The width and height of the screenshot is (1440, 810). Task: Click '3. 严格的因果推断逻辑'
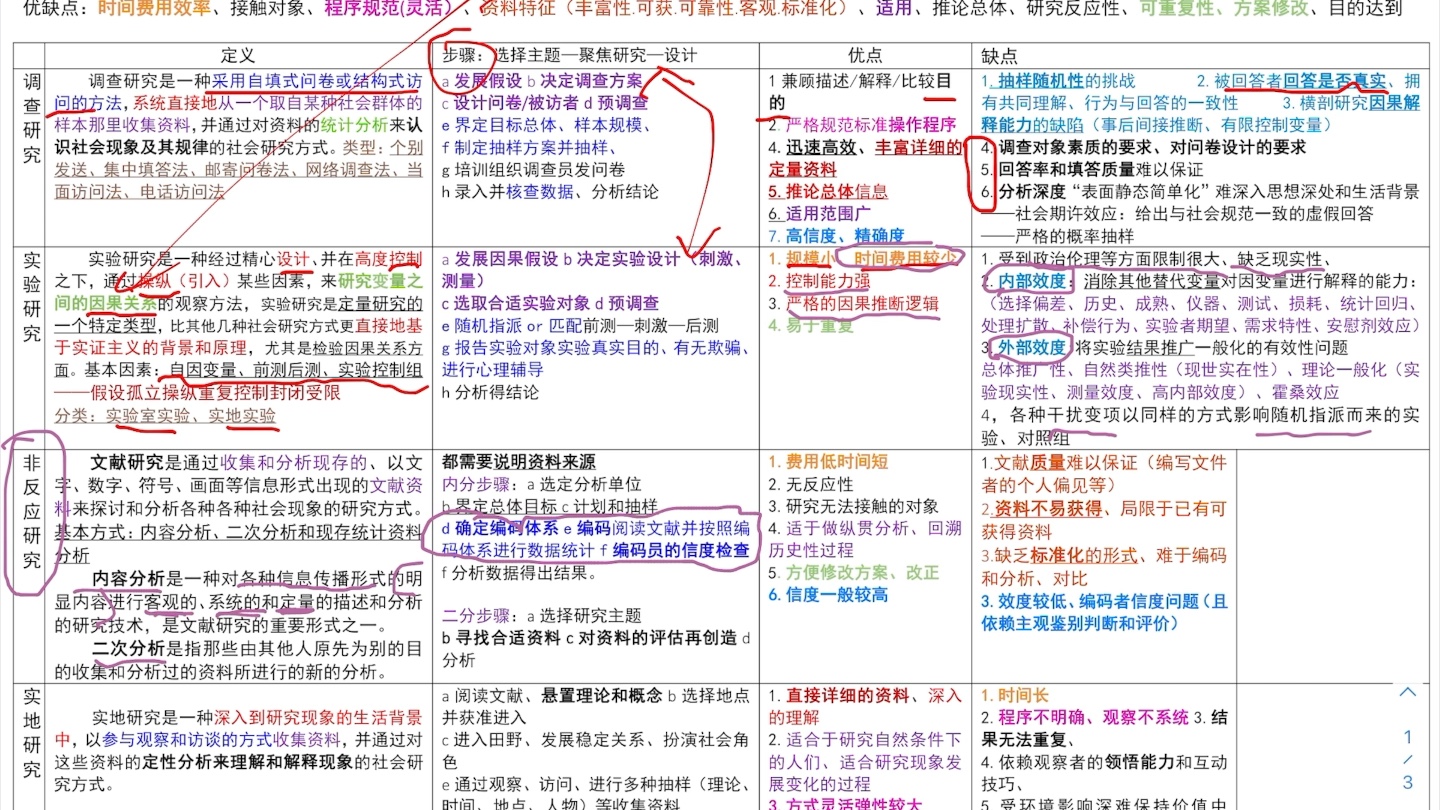click(854, 303)
